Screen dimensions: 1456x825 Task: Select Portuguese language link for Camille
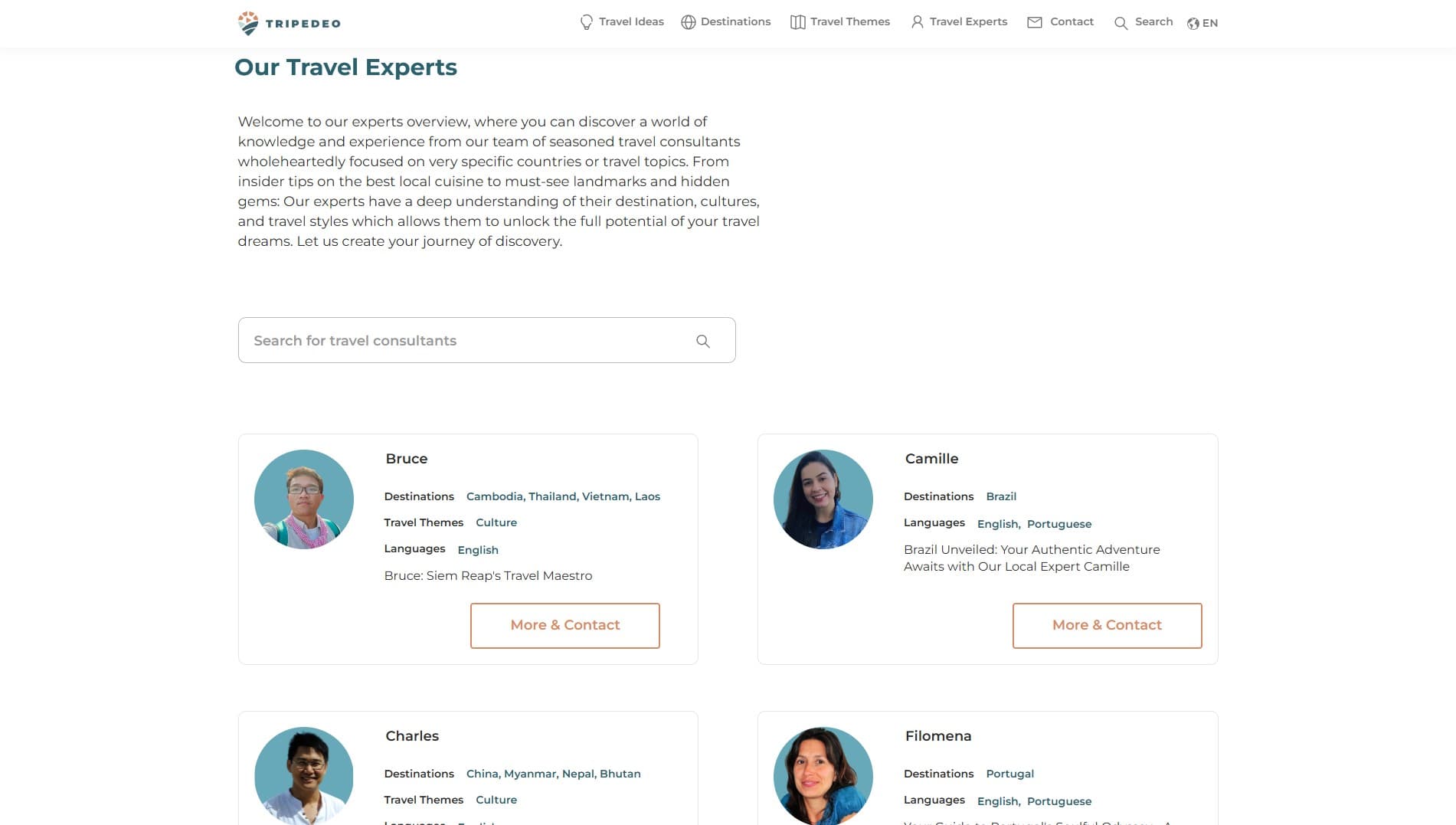(x=1058, y=524)
